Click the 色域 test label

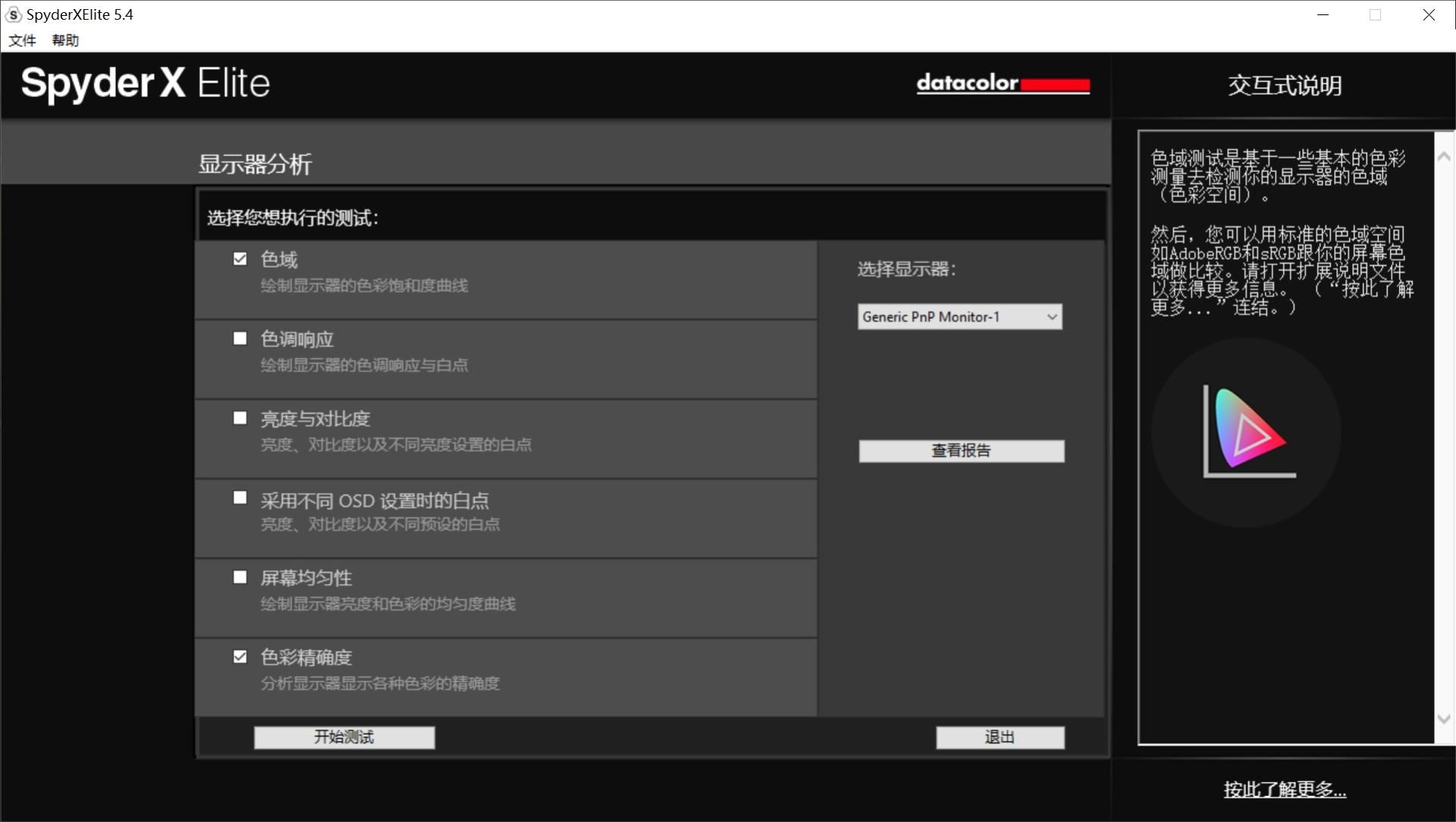click(279, 259)
